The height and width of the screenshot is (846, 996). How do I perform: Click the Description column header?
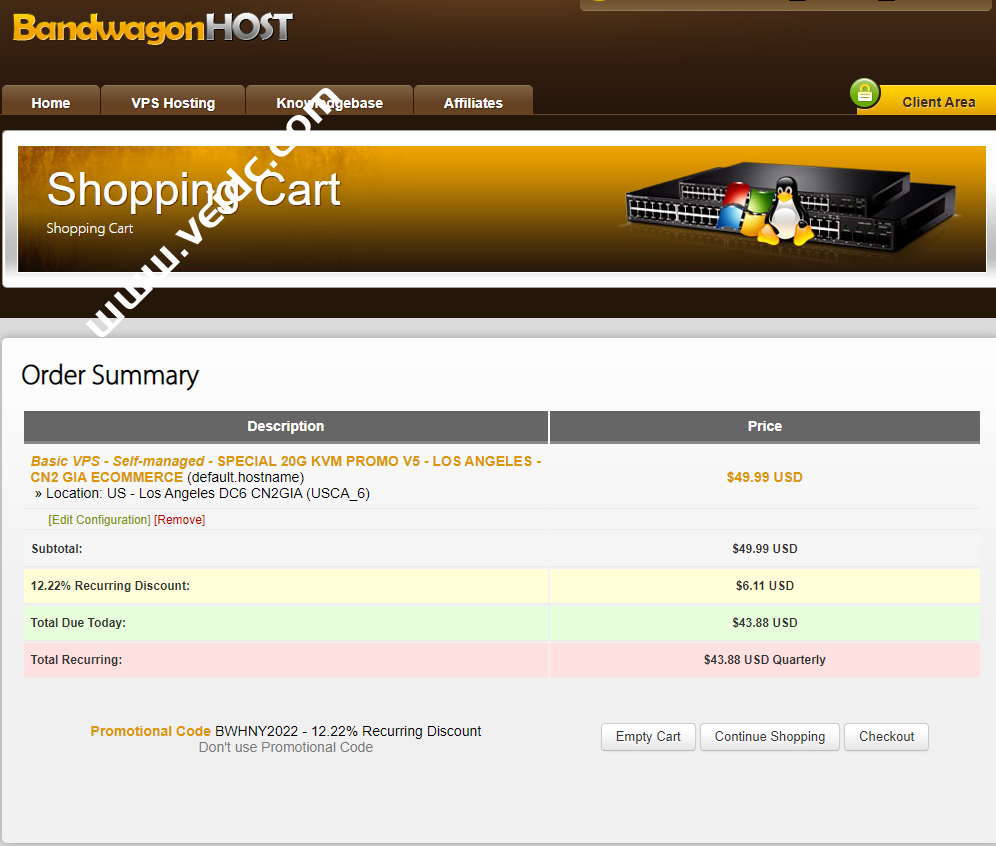point(286,426)
